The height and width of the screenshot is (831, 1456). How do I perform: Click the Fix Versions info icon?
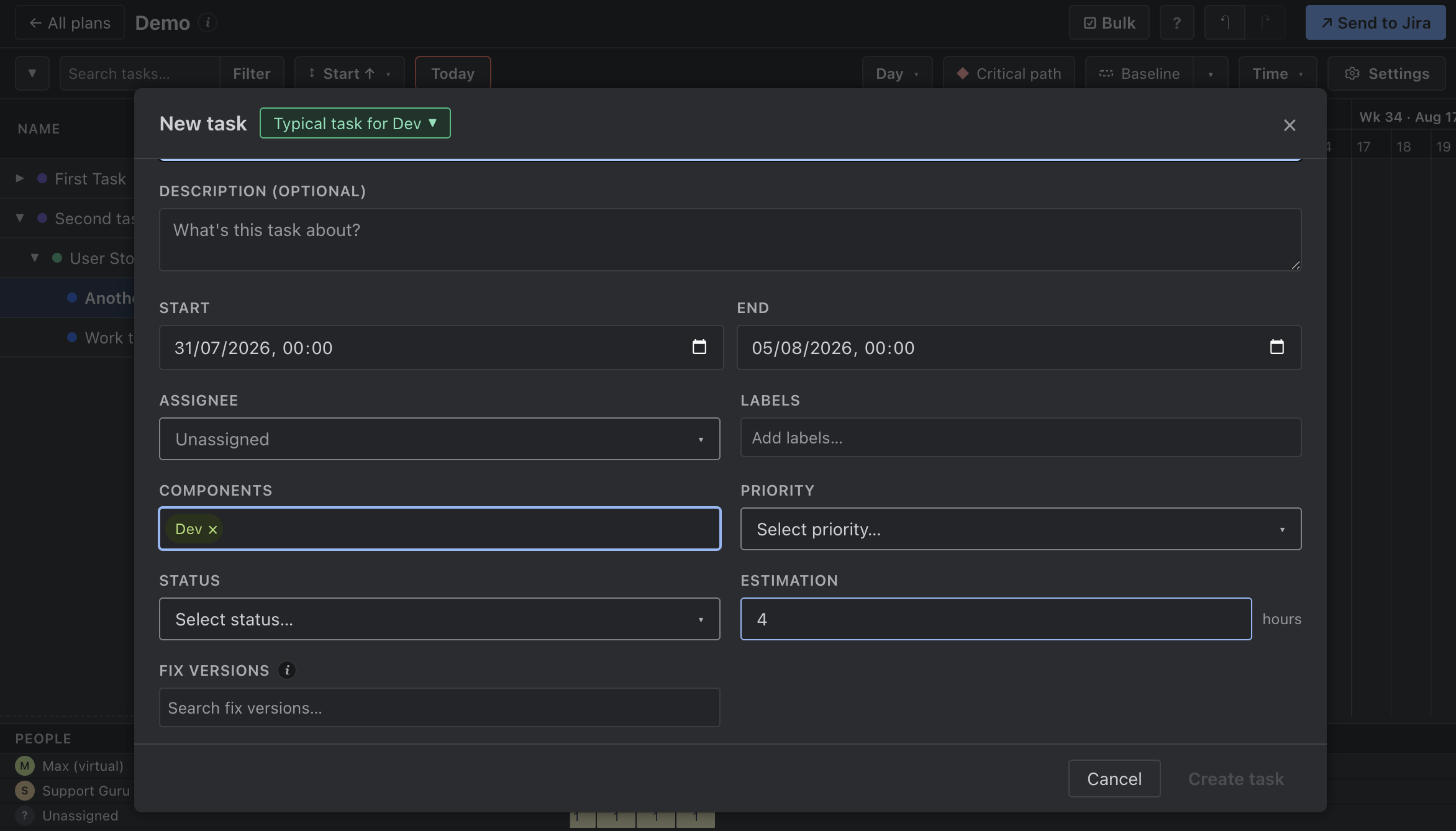click(x=287, y=670)
